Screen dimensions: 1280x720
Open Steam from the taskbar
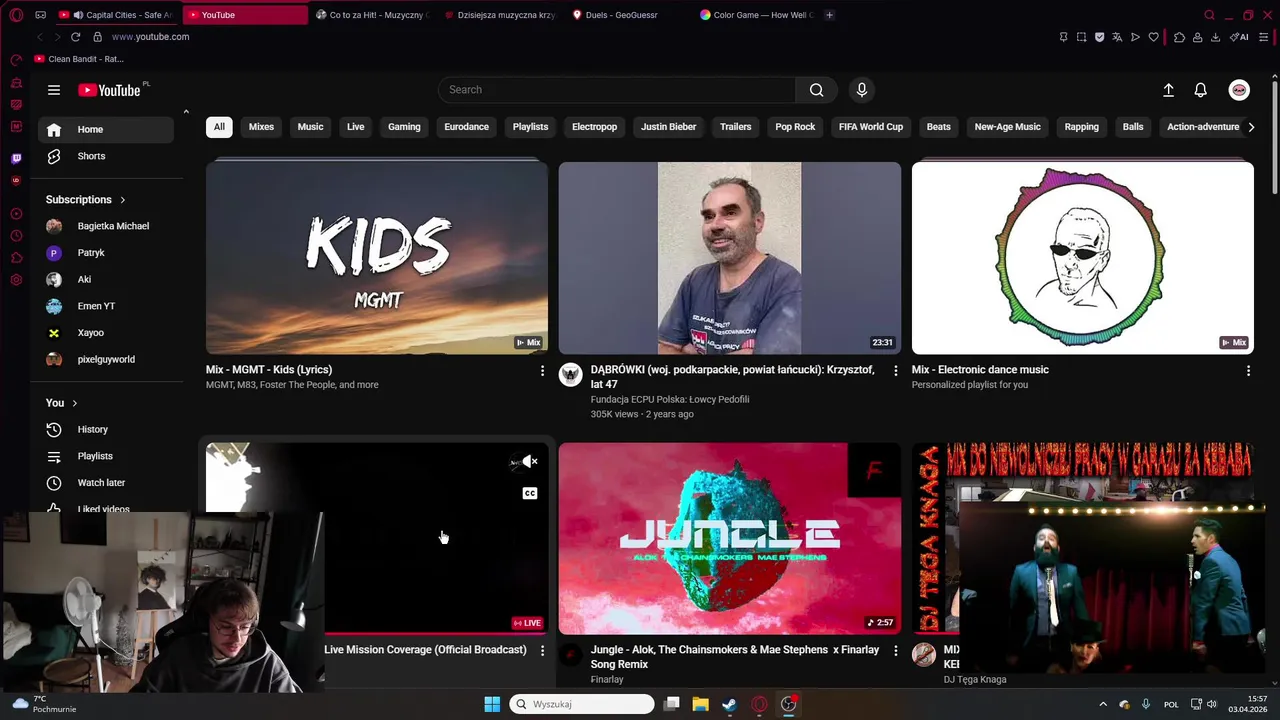(x=730, y=704)
